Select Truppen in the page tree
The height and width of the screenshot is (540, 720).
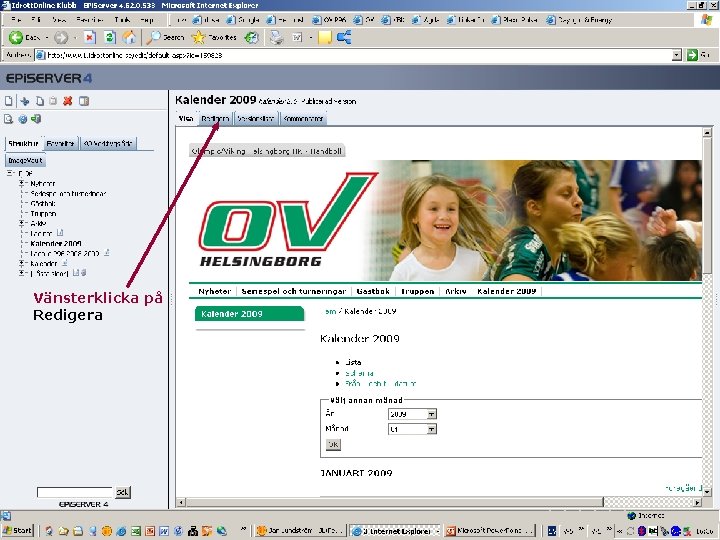point(43,214)
